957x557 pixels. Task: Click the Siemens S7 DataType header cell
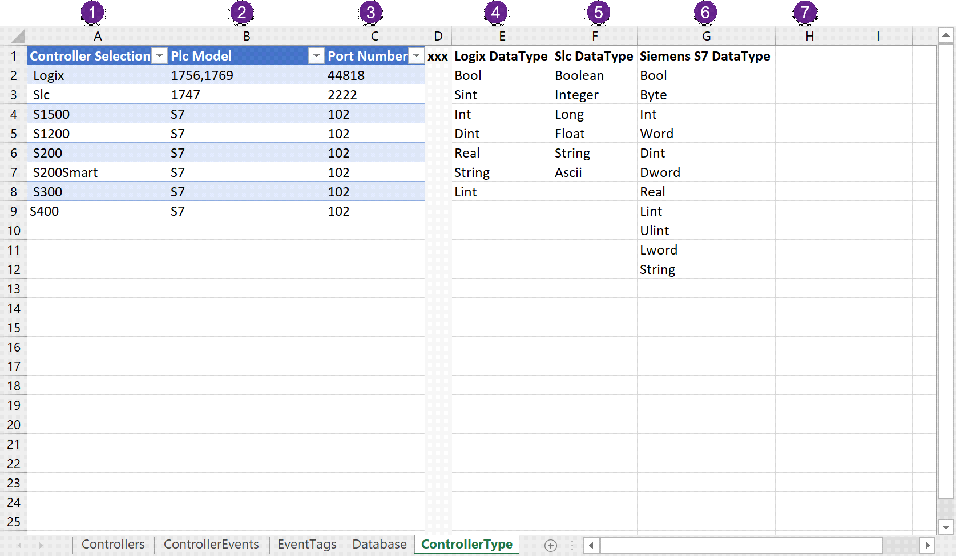706,56
